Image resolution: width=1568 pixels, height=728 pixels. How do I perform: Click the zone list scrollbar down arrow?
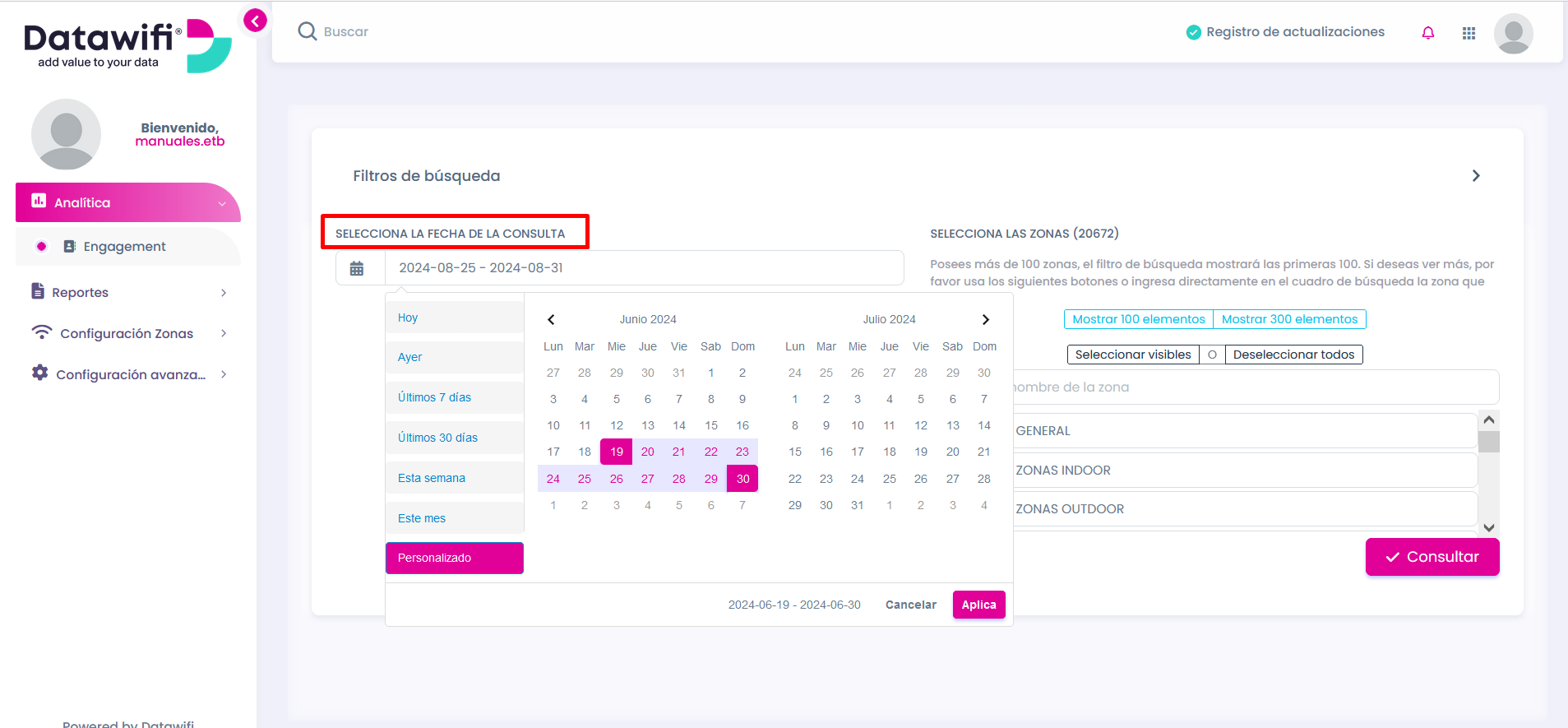tap(1488, 527)
